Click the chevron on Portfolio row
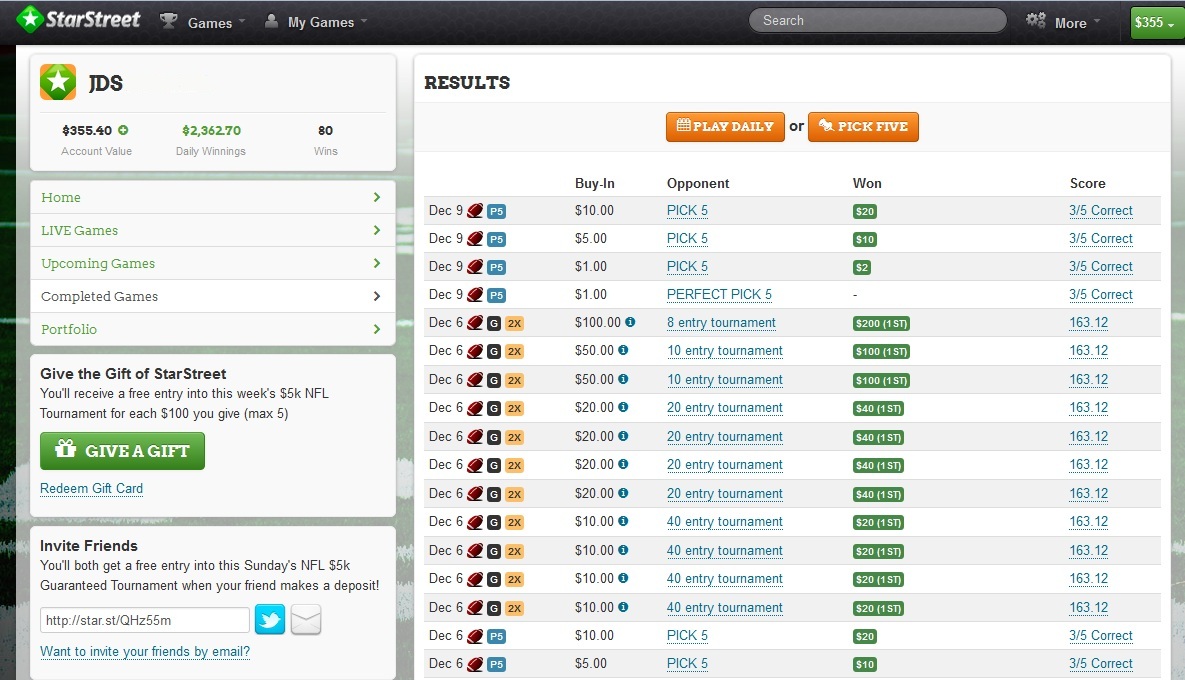Screen dimensions: 1185x680 (376, 329)
